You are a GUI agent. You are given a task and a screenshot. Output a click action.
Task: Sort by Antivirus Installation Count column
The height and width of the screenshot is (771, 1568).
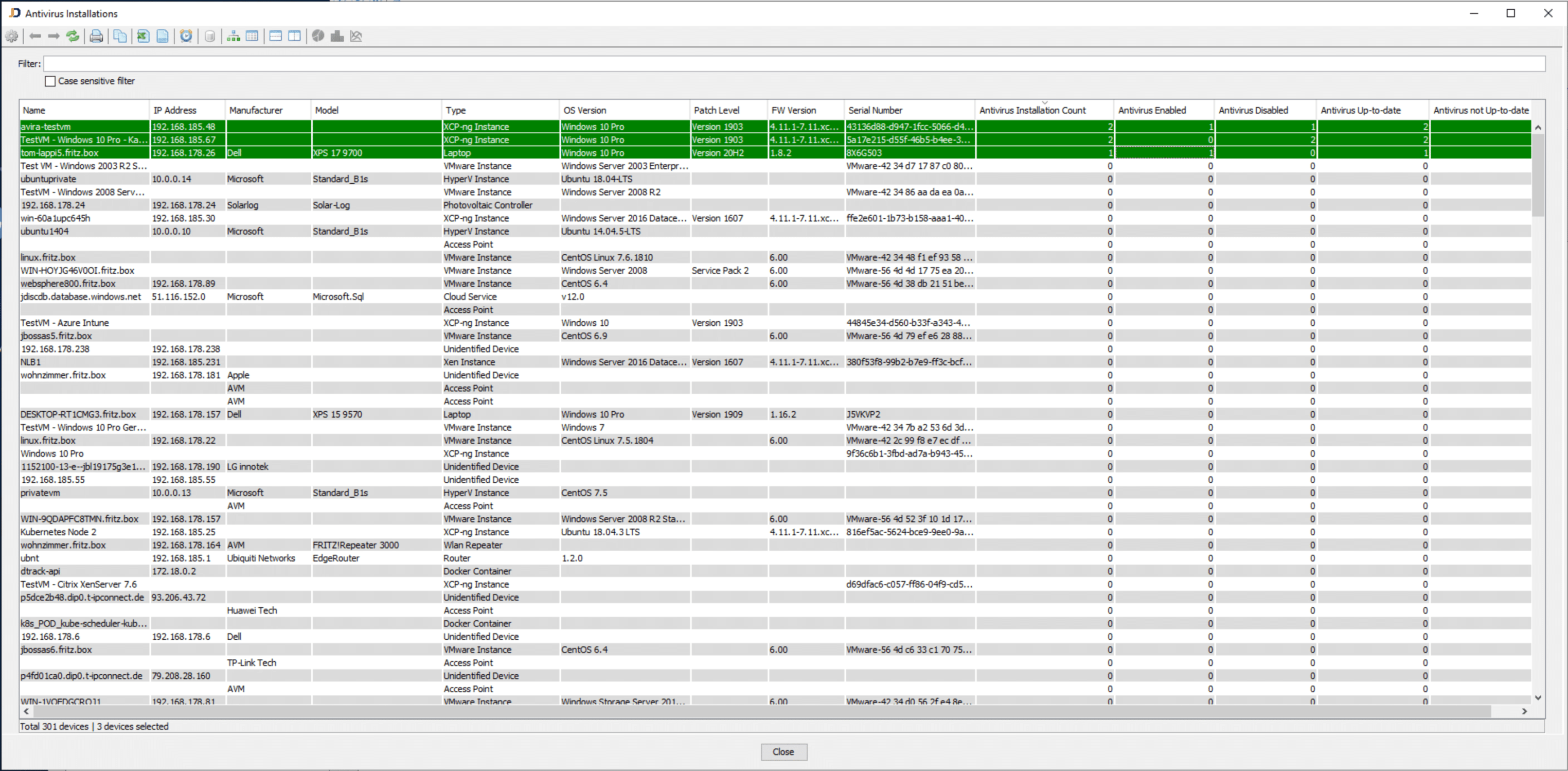1032,110
